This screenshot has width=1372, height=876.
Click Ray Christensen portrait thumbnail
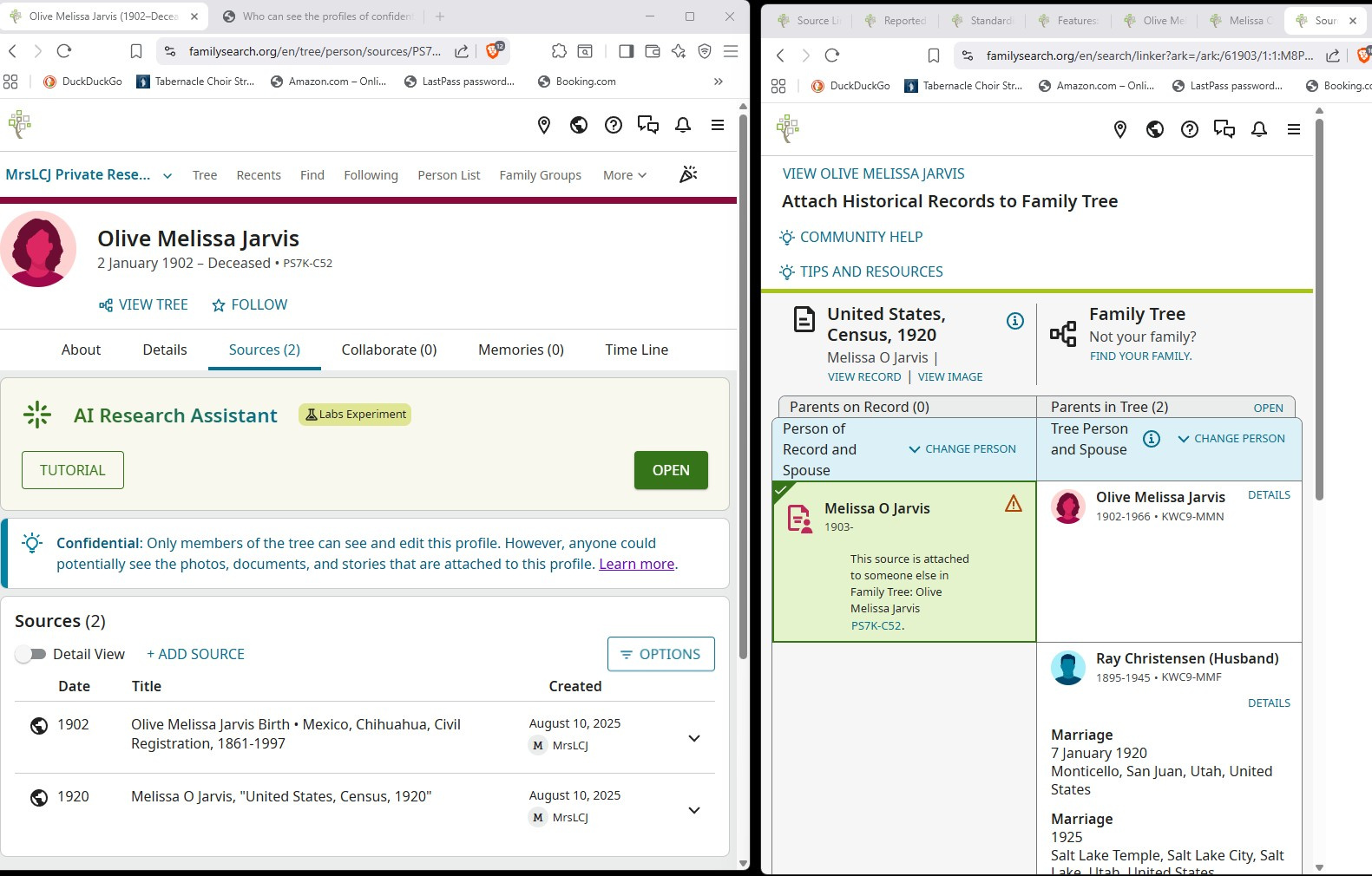click(1068, 668)
